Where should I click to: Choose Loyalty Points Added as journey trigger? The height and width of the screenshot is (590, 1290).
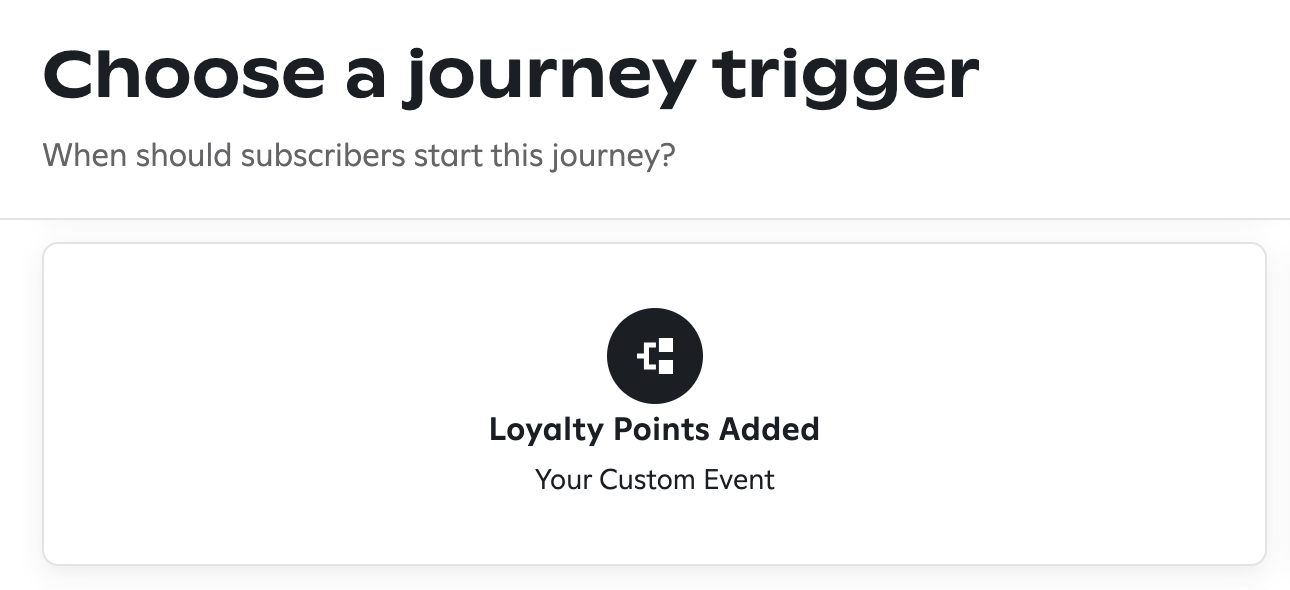coord(655,404)
